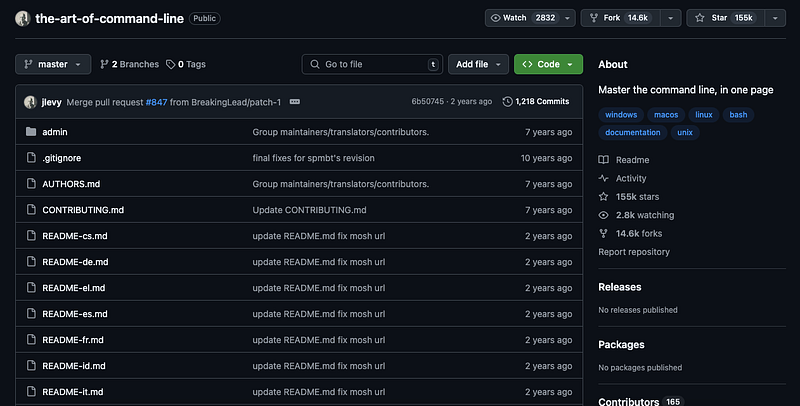The image size is (800, 406).
Task: Select the unix topic tag
Action: pyautogui.click(x=685, y=132)
